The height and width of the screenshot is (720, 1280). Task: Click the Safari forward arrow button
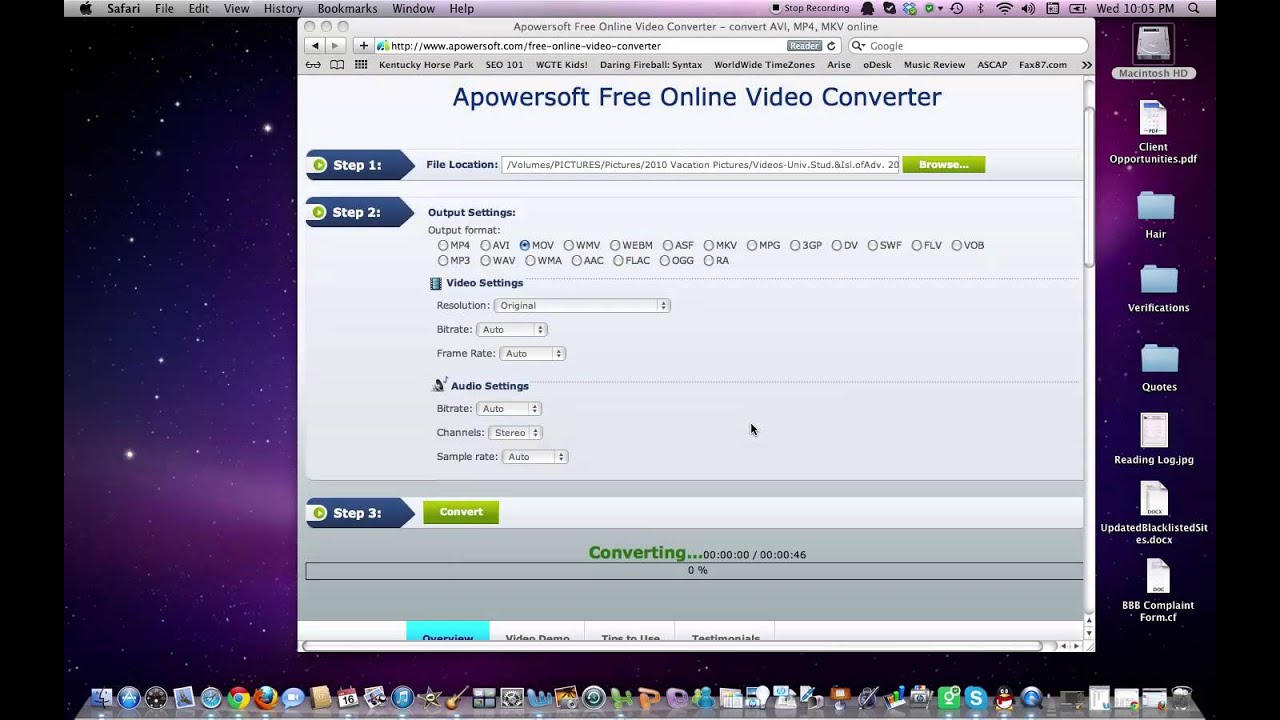pos(336,46)
